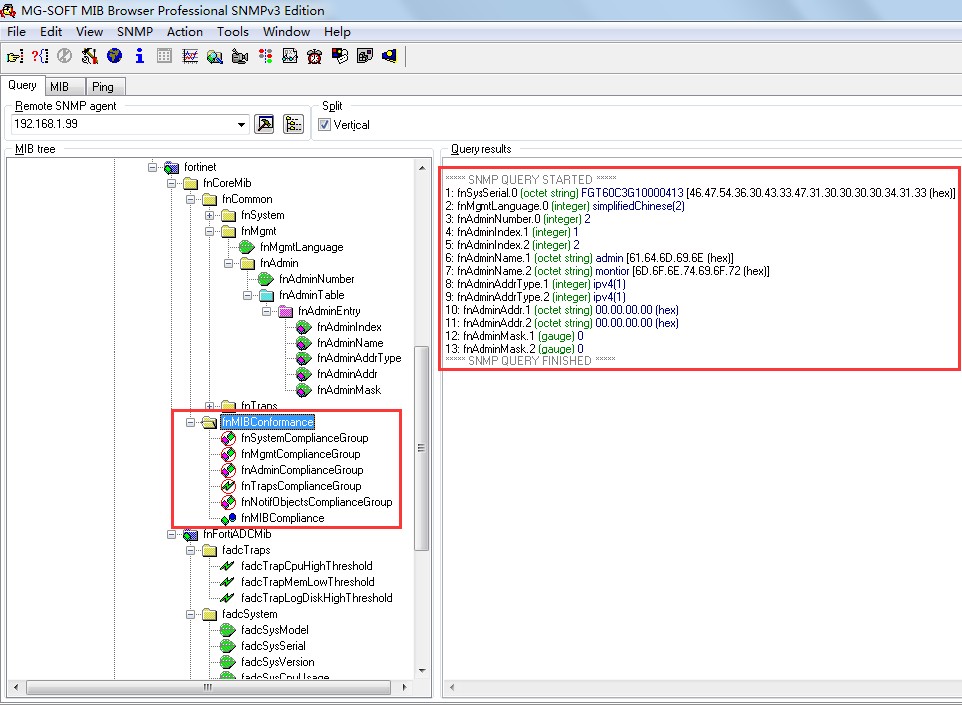
Task: Click the blue letter i info icon
Action: [140, 56]
